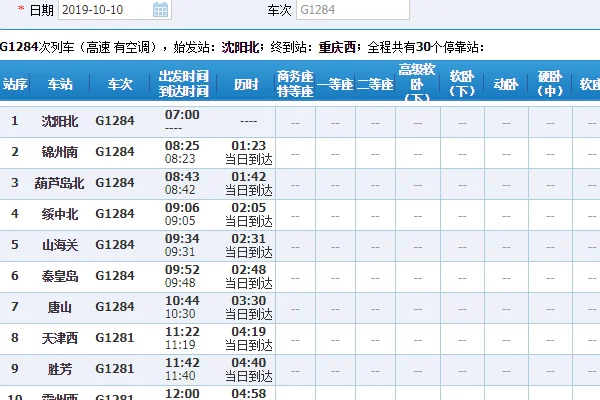Select the 车次 column header

pyautogui.click(x=119, y=84)
